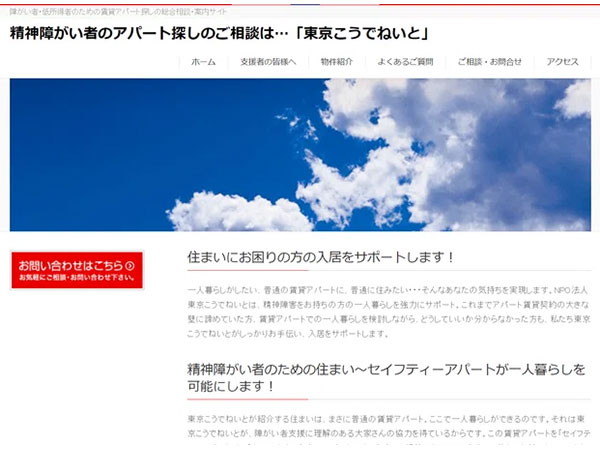The height and width of the screenshot is (450, 600).
Task: Go to よくあるご質問 page
Action: pyautogui.click(x=405, y=61)
